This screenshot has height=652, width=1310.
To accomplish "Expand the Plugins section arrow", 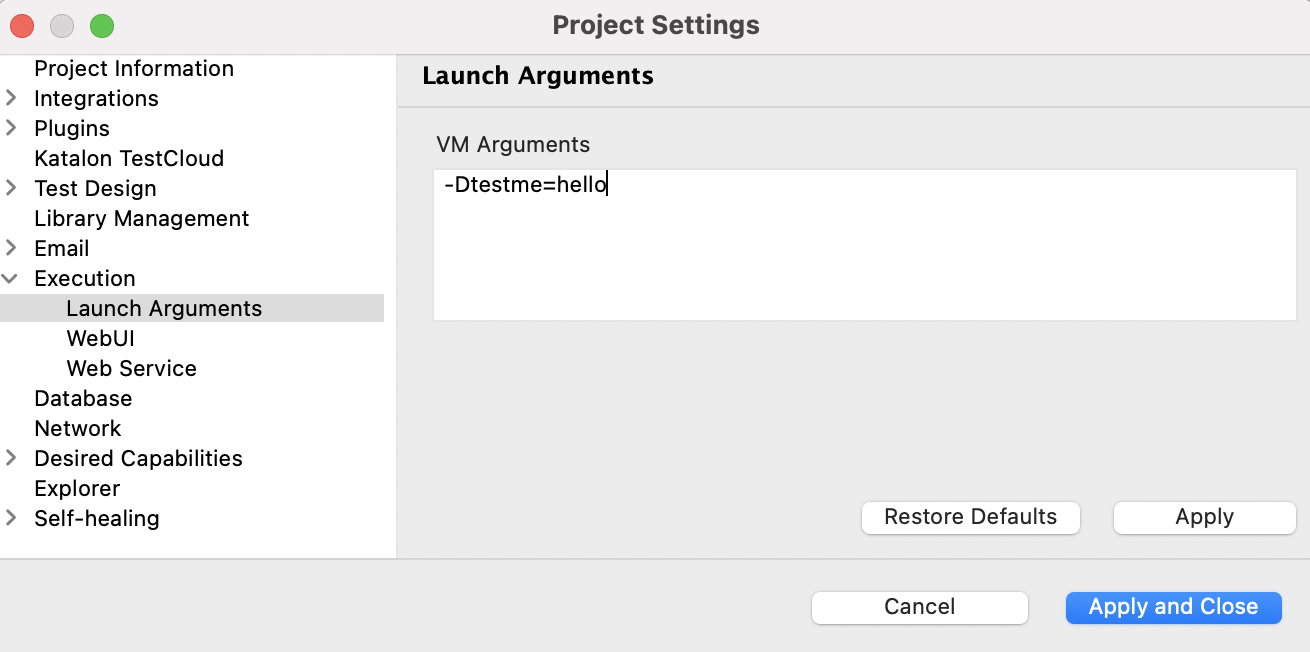I will (x=11, y=128).
